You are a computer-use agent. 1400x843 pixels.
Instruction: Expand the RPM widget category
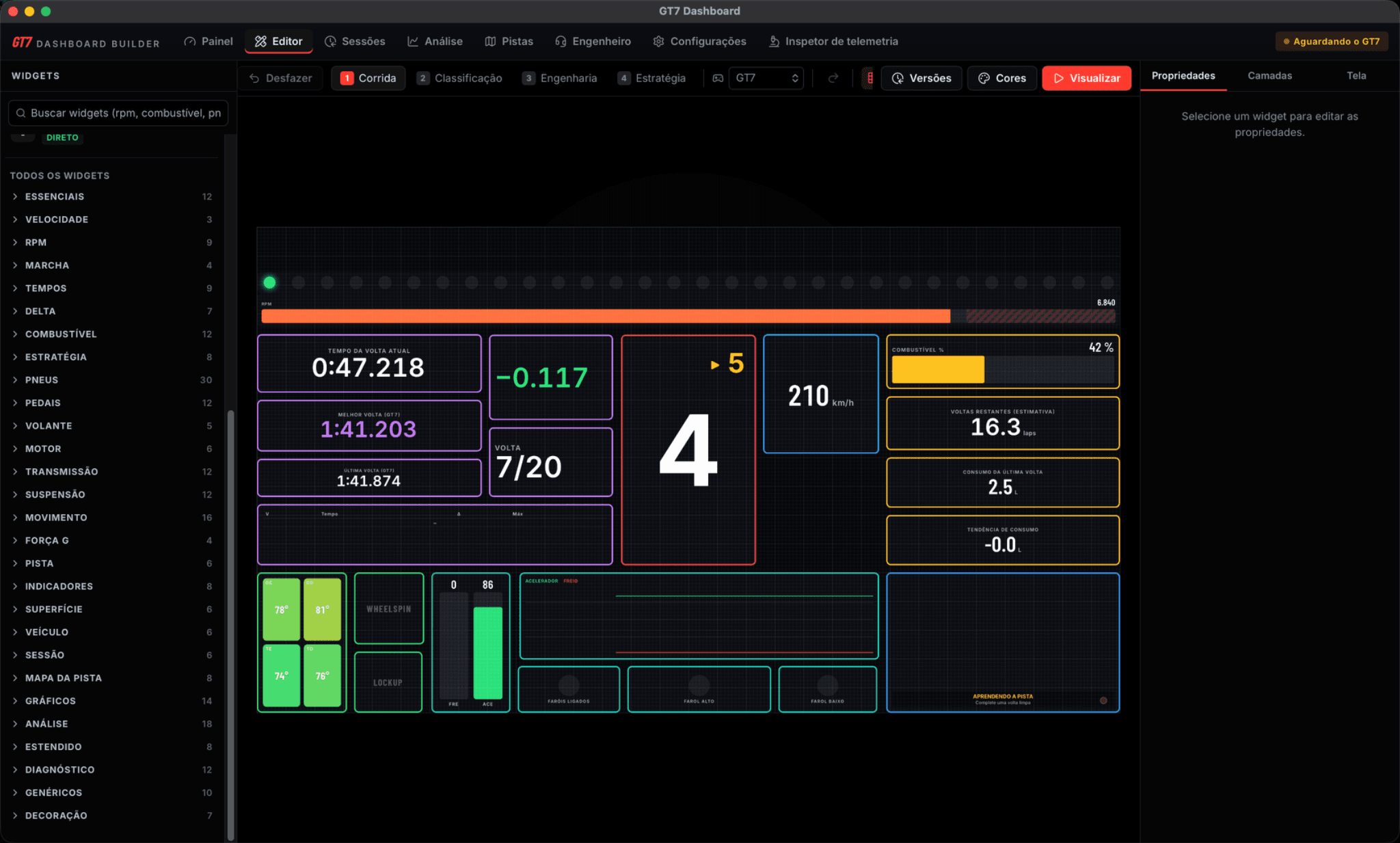(112, 243)
